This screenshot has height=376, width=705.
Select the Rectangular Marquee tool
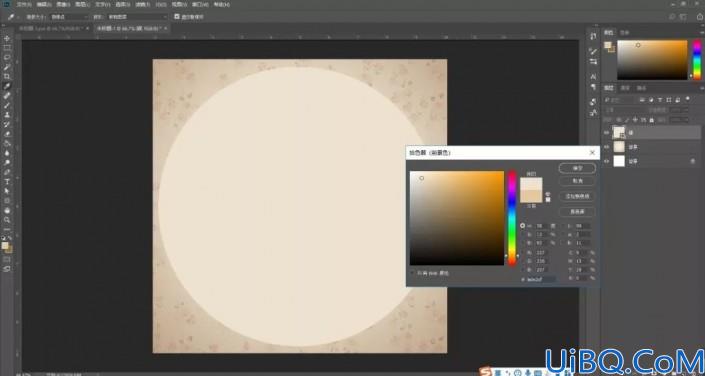point(7,48)
